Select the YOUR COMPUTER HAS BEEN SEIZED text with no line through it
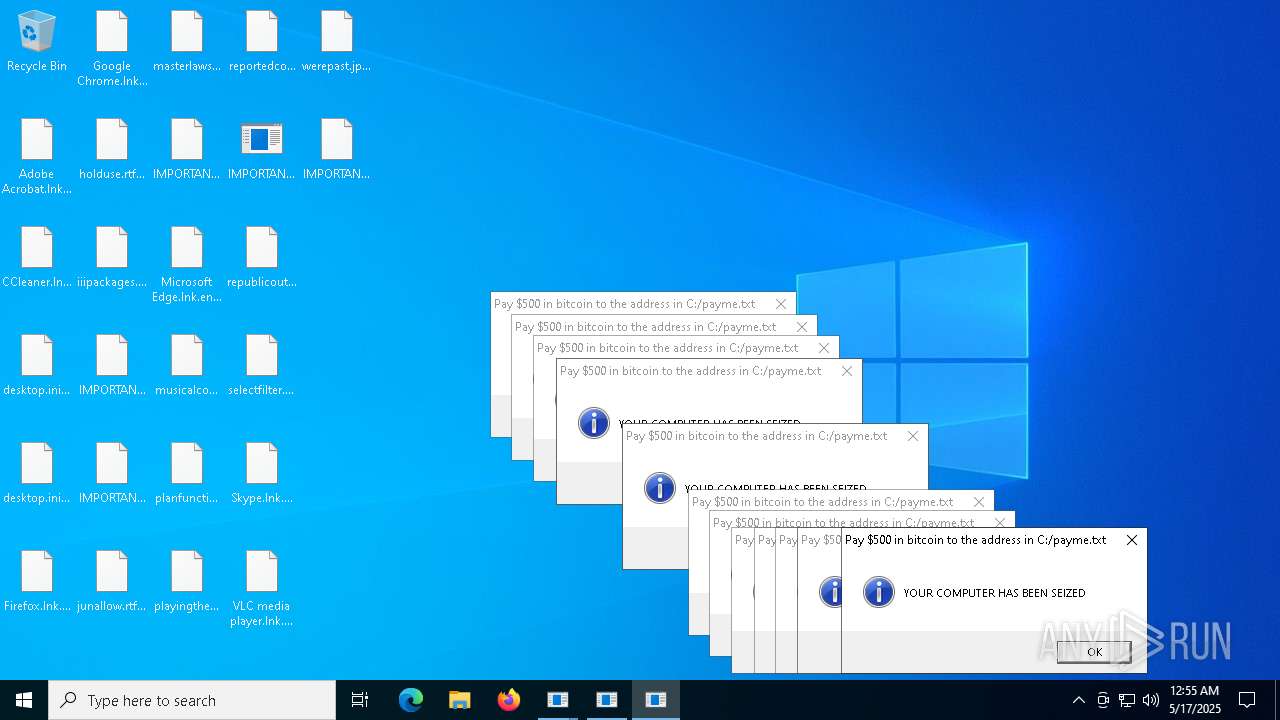 pos(994,593)
